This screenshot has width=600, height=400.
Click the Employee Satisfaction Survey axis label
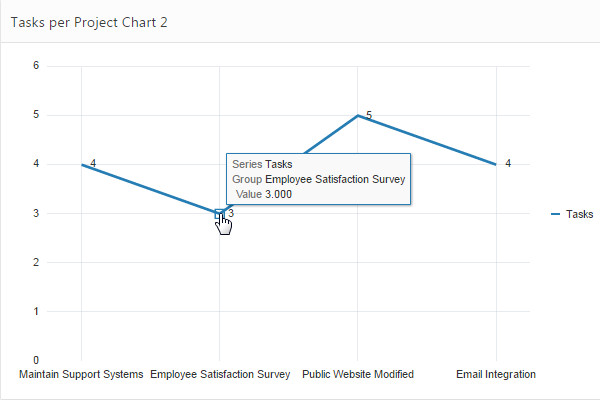220,375
